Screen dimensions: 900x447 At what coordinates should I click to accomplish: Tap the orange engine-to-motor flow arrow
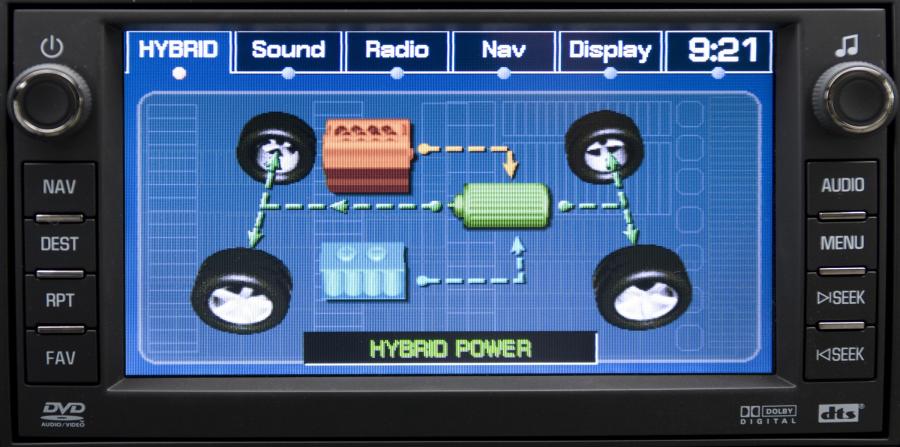point(468,159)
